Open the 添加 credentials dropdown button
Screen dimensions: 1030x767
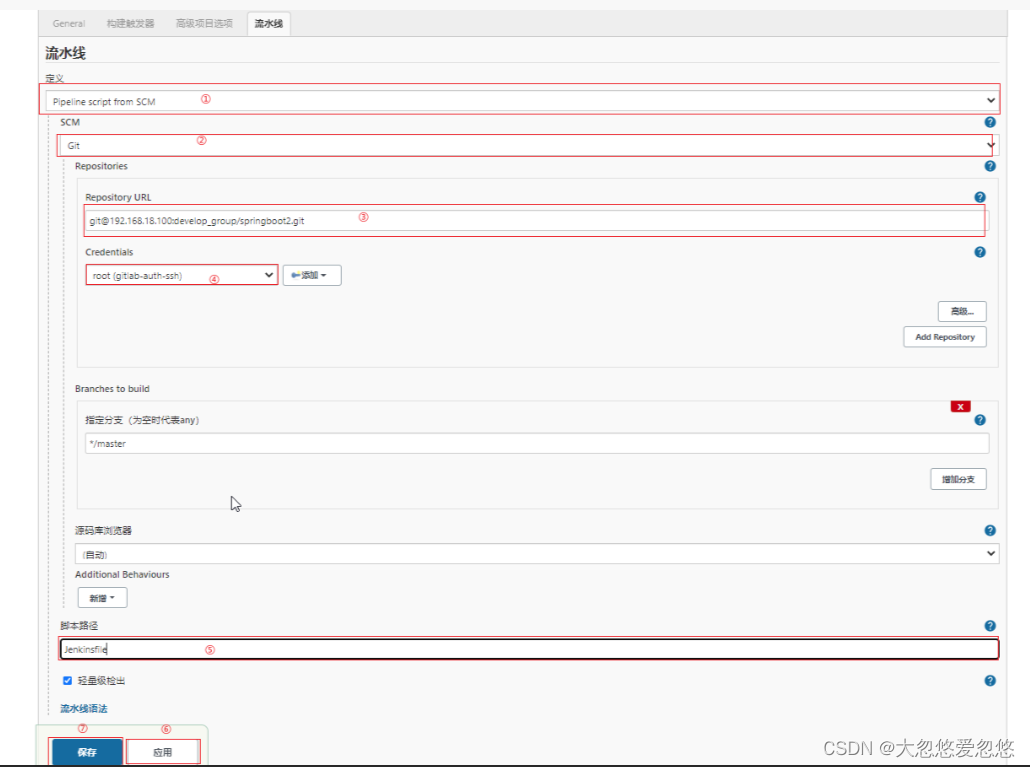(x=312, y=275)
